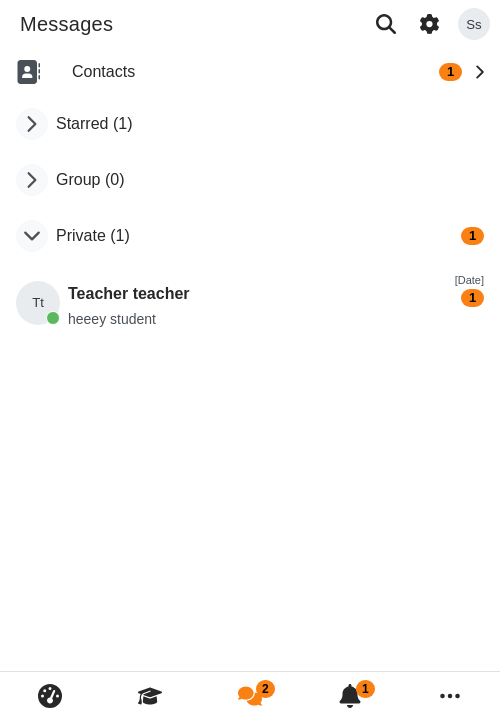Expand the Group conversations section

[x=32, y=180]
